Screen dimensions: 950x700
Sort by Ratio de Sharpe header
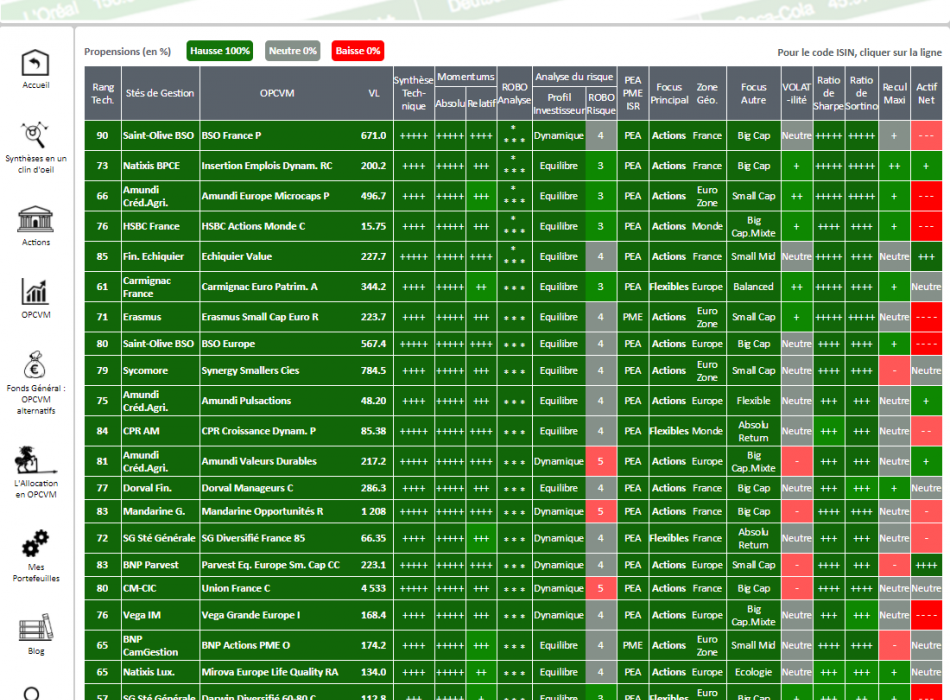click(828, 93)
